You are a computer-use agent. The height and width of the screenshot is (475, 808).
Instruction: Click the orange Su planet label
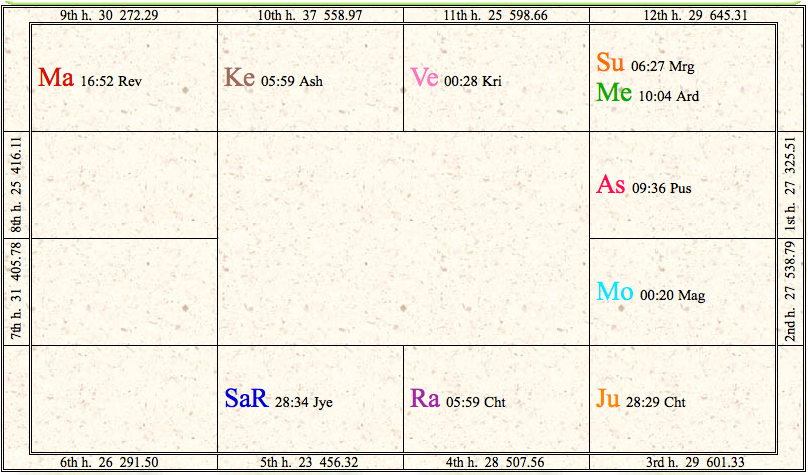[x=611, y=62]
